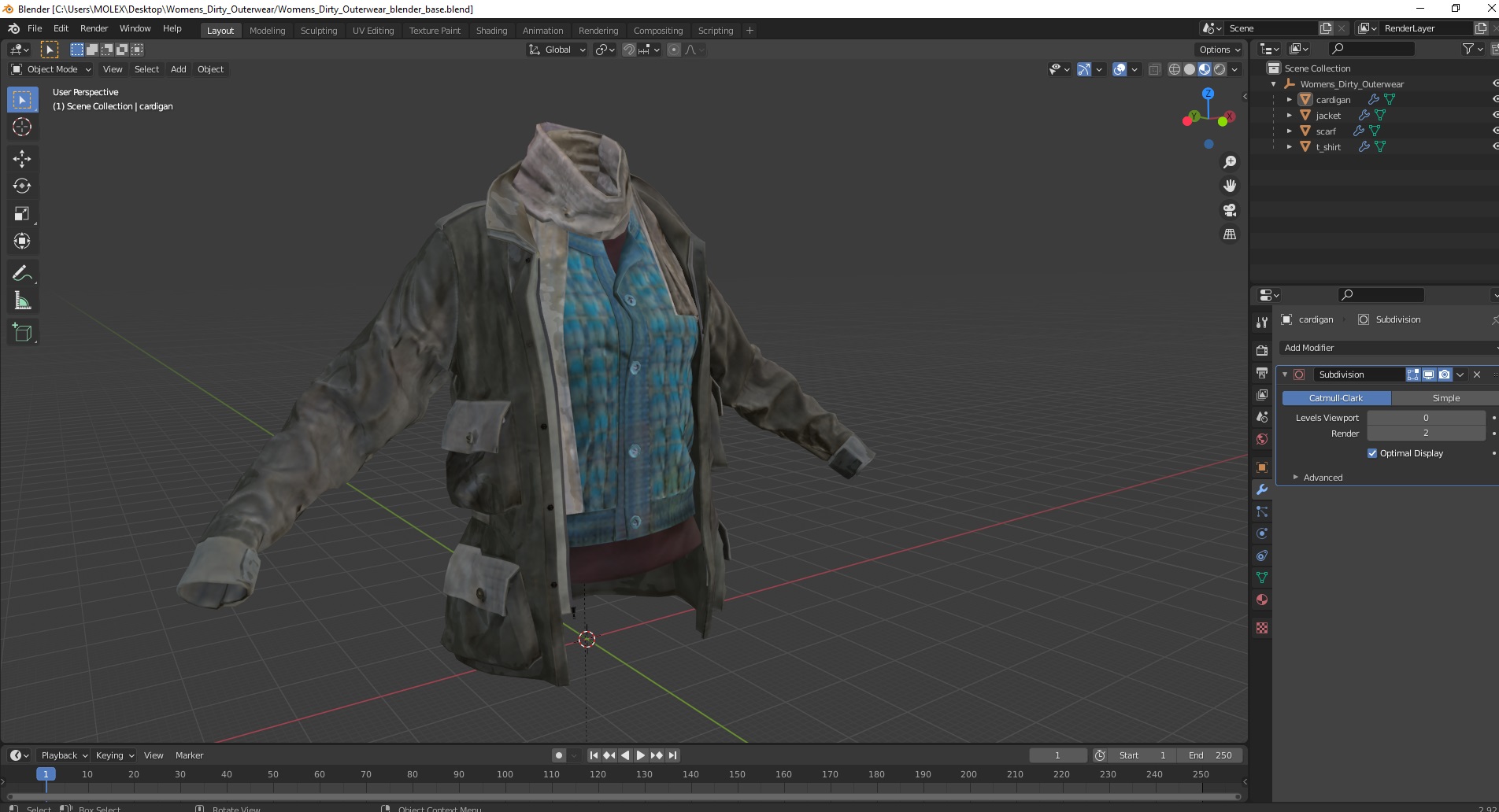
Task: Hide the cardigan object in outliner
Action: click(1494, 99)
